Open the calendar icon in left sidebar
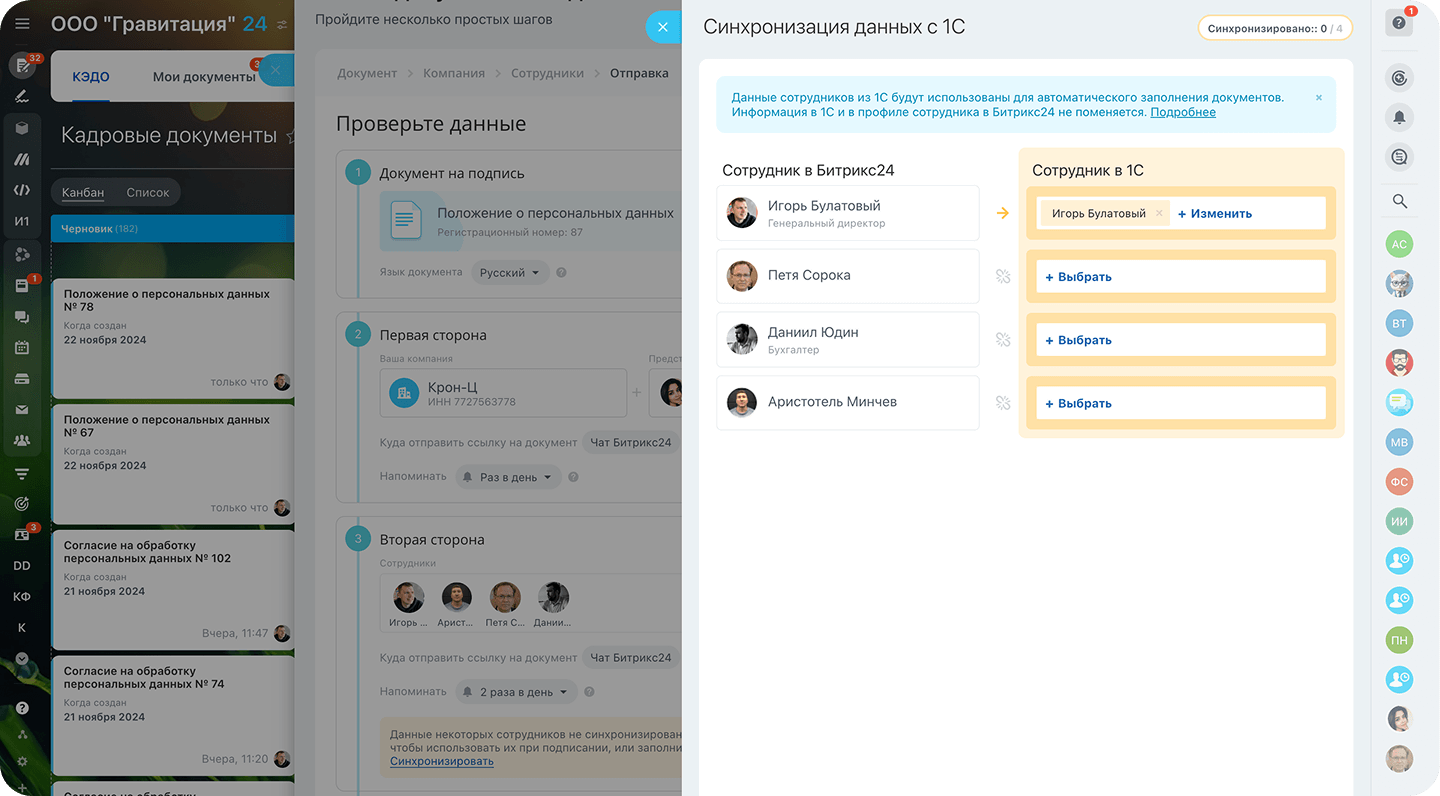This screenshot has height=796, width=1440. (22, 348)
